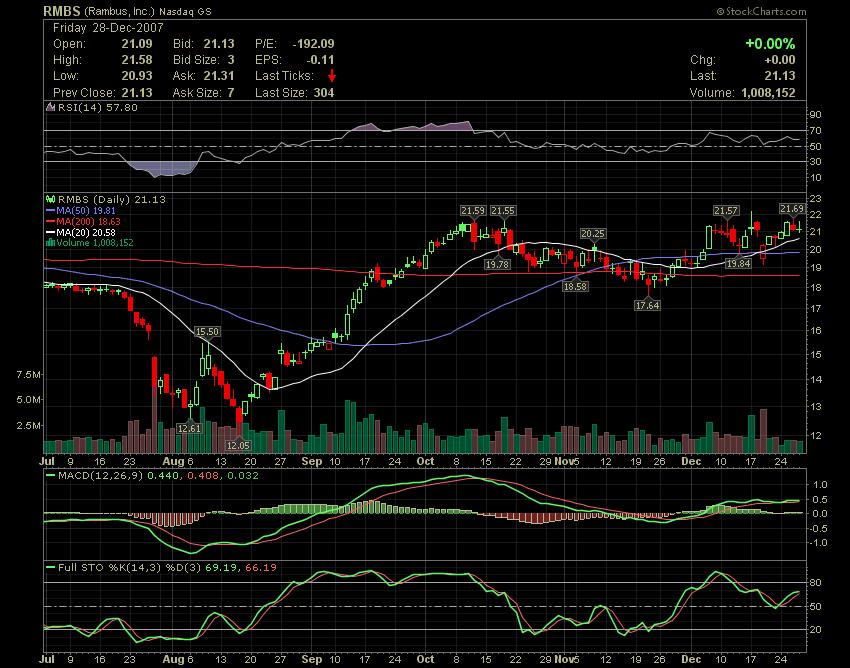Screen dimensions: 850x668
Task: Click the volume bars icon in the legend
Action: 51,242
